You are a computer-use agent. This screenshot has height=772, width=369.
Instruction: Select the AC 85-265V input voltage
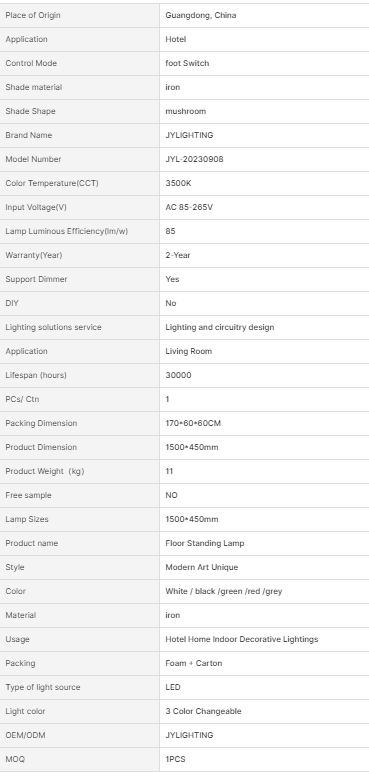point(189,207)
